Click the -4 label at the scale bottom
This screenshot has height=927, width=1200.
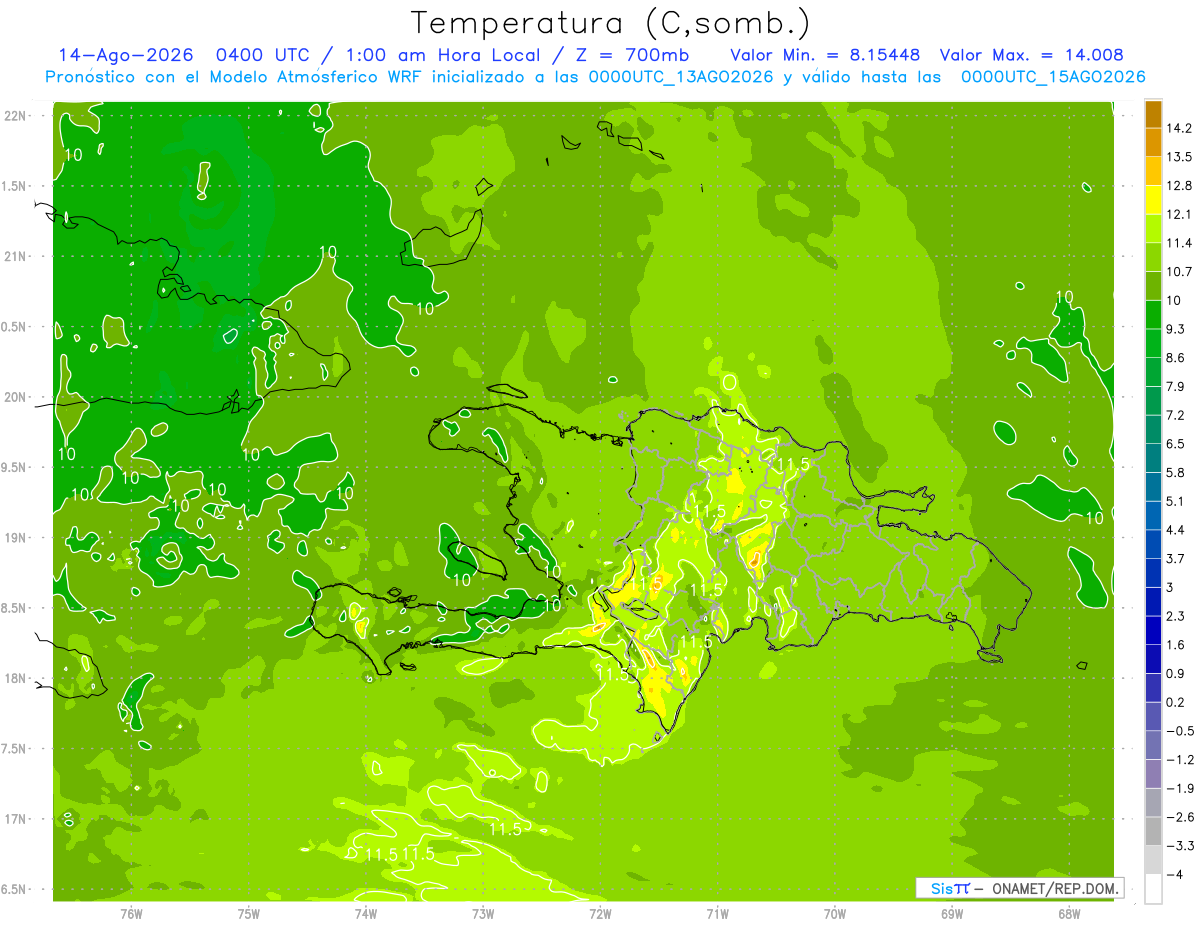[1176, 875]
